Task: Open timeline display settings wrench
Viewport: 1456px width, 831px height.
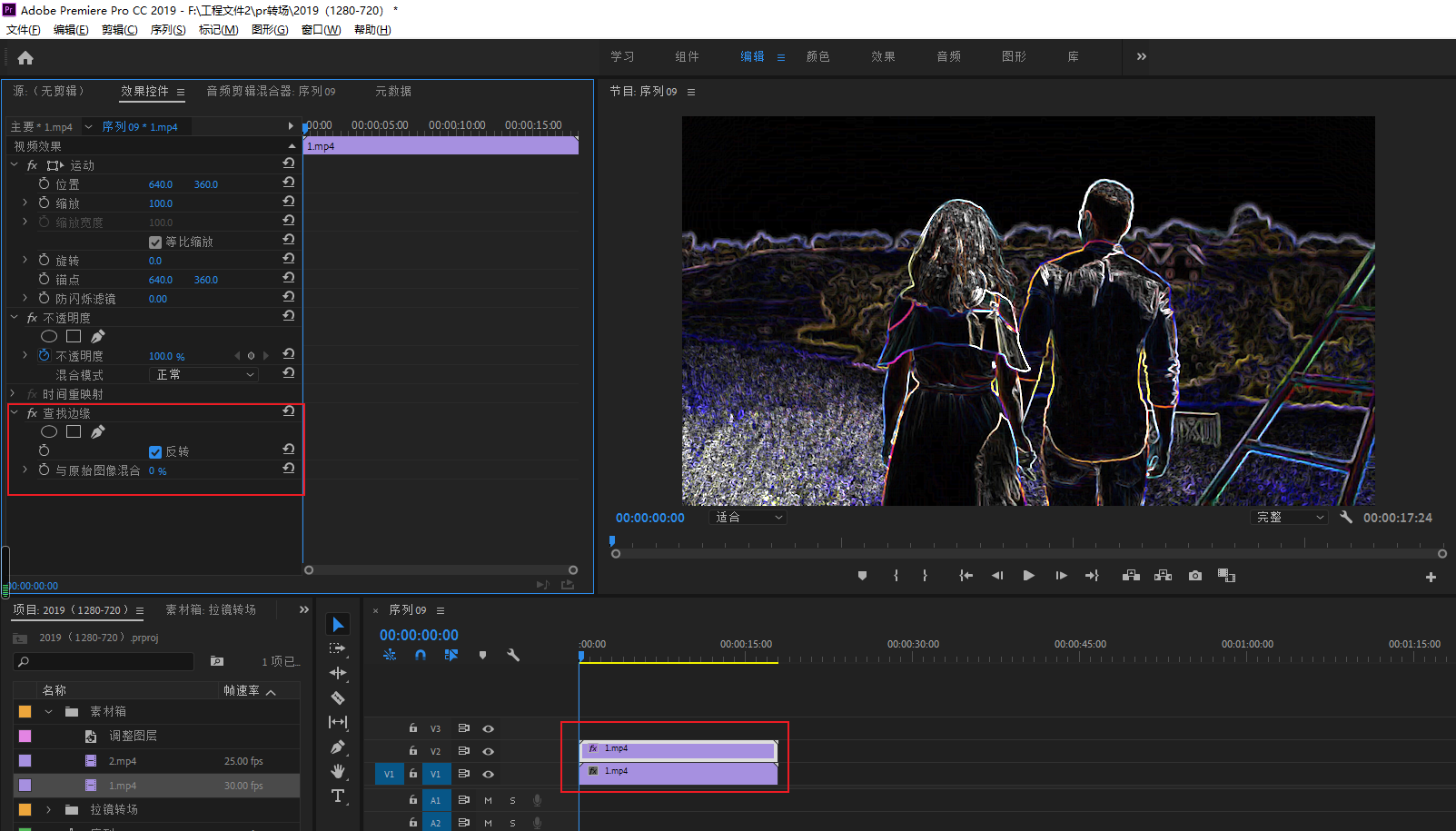Action: coord(513,655)
